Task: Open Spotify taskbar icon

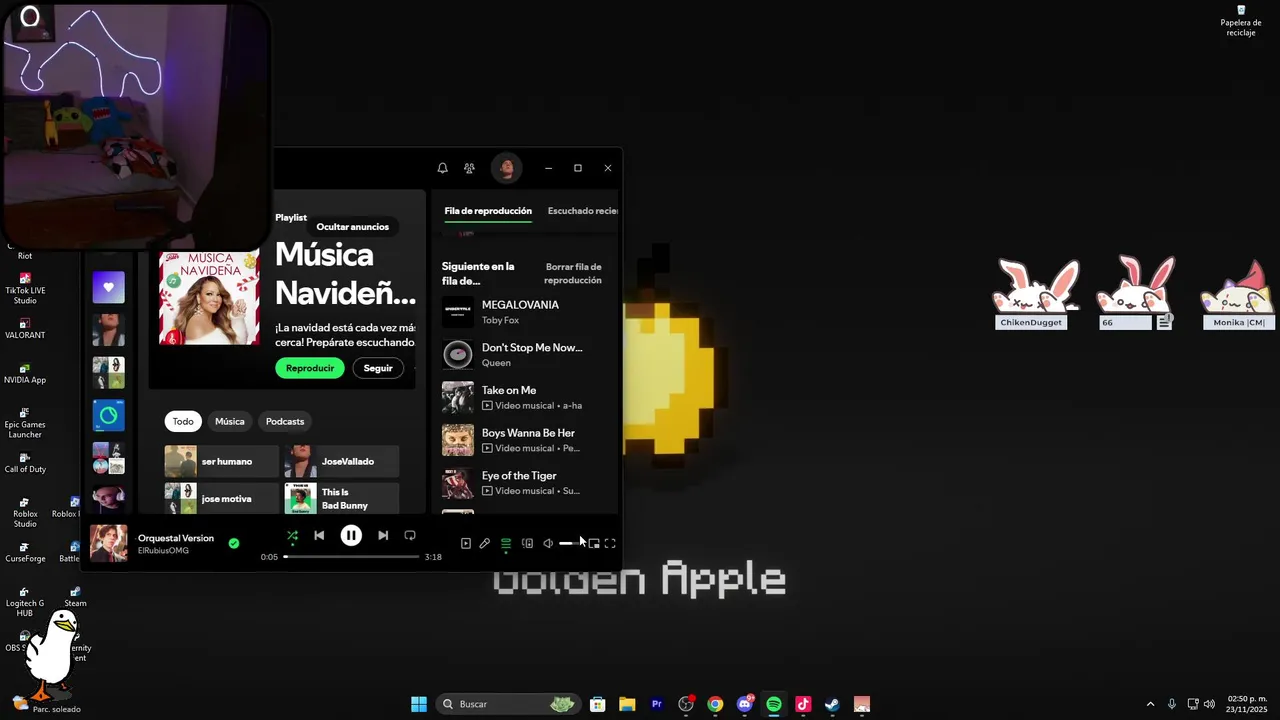Action: pyautogui.click(x=774, y=704)
